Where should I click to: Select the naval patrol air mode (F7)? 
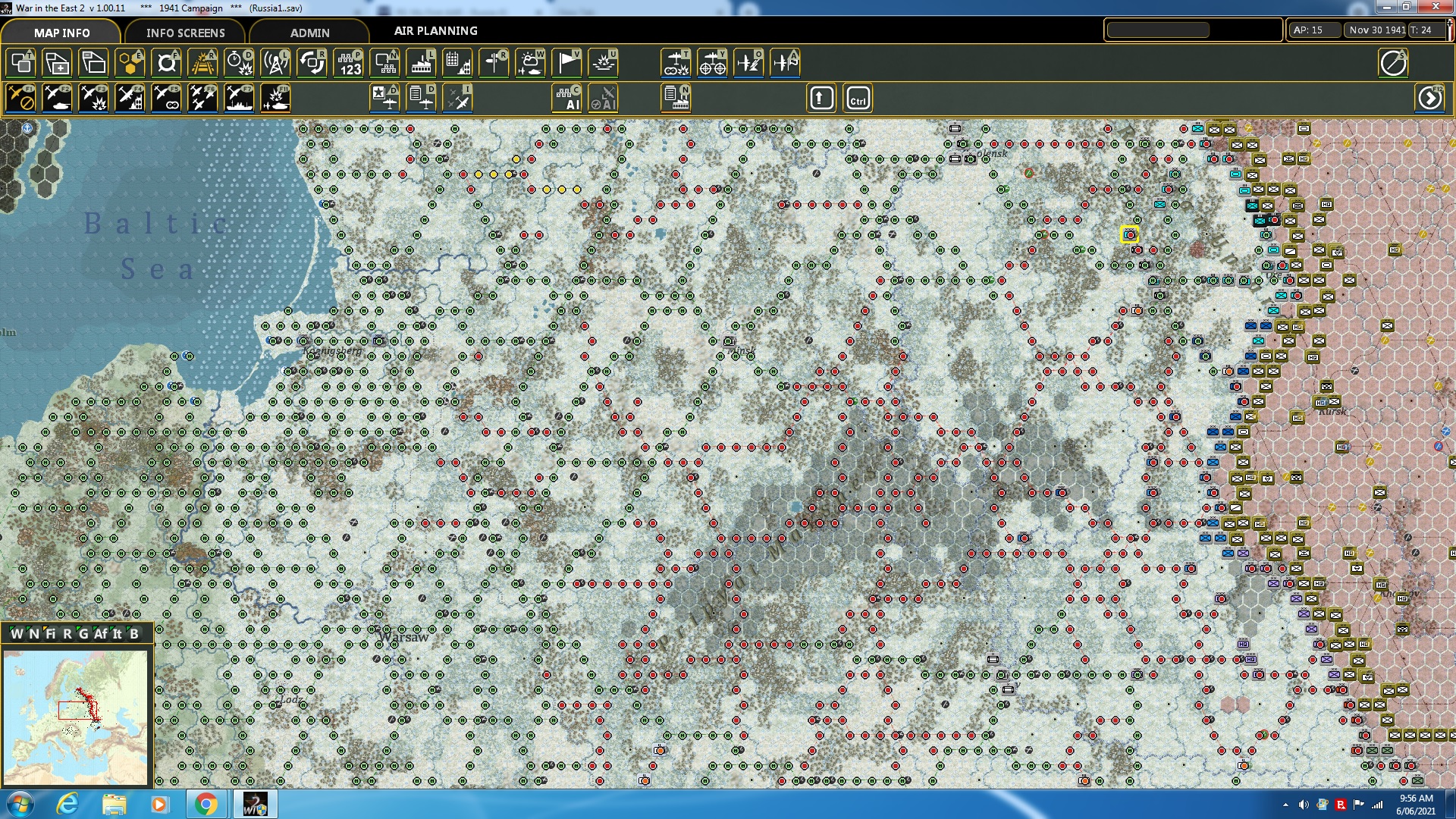tap(239, 99)
